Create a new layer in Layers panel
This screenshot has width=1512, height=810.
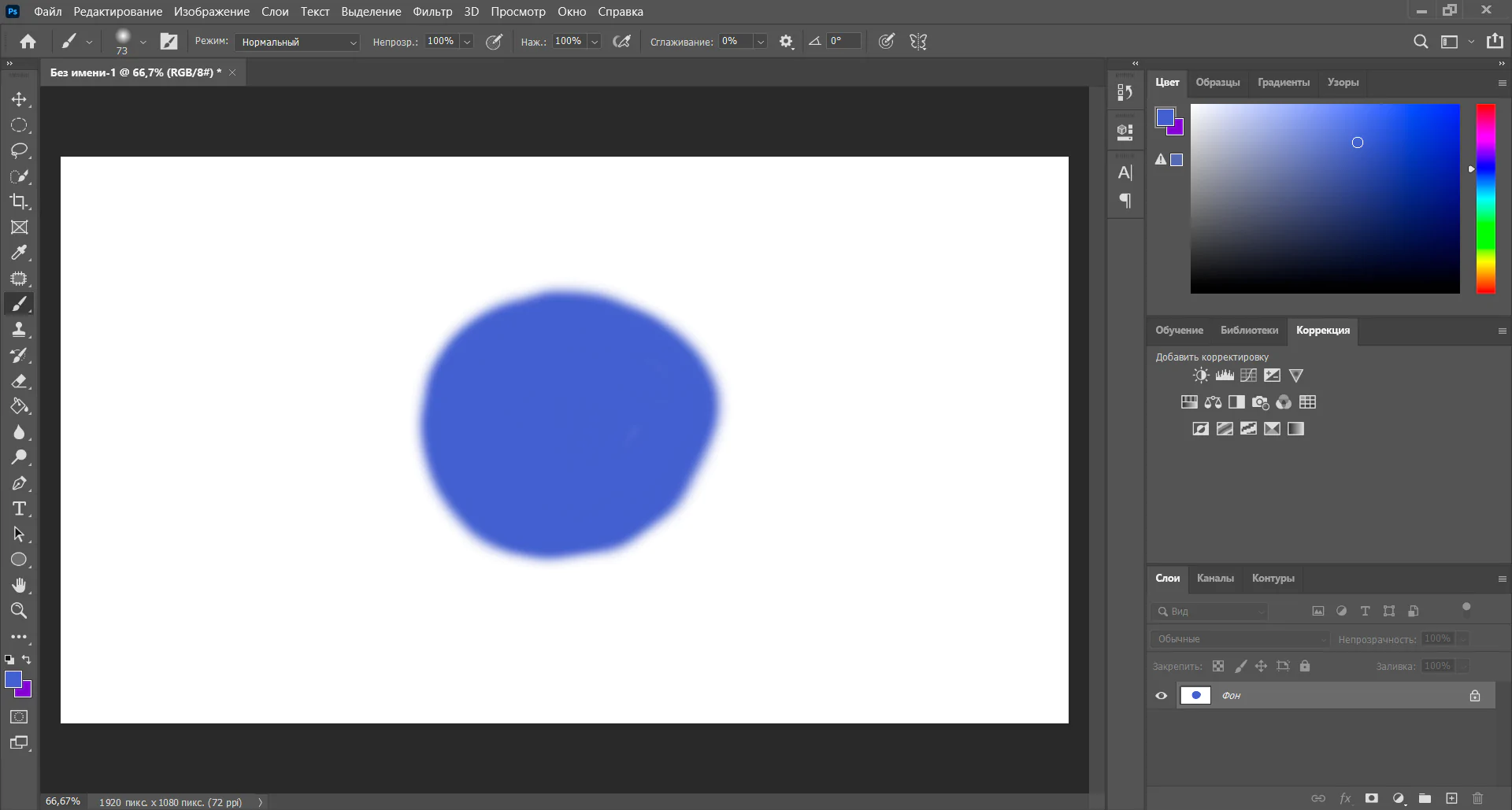pyautogui.click(x=1451, y=798)
